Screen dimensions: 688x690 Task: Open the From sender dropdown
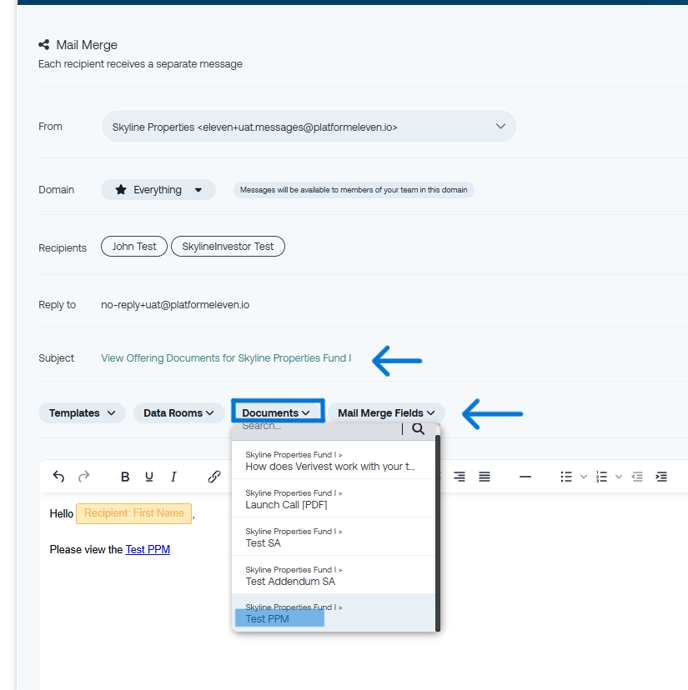coord(309,127)
